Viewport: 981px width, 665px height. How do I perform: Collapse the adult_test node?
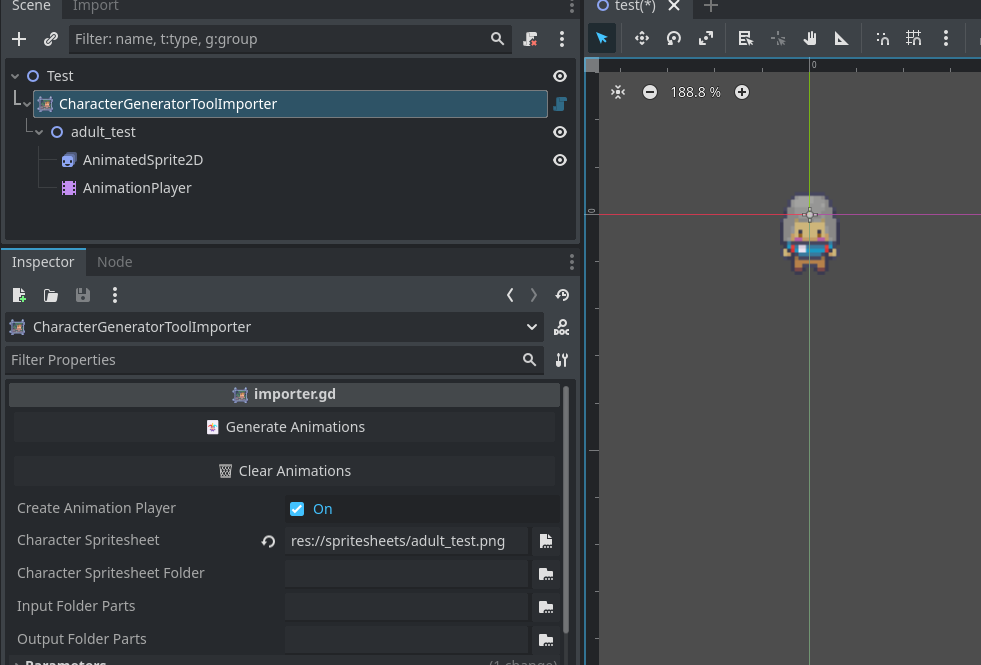[x=39, y=133]
